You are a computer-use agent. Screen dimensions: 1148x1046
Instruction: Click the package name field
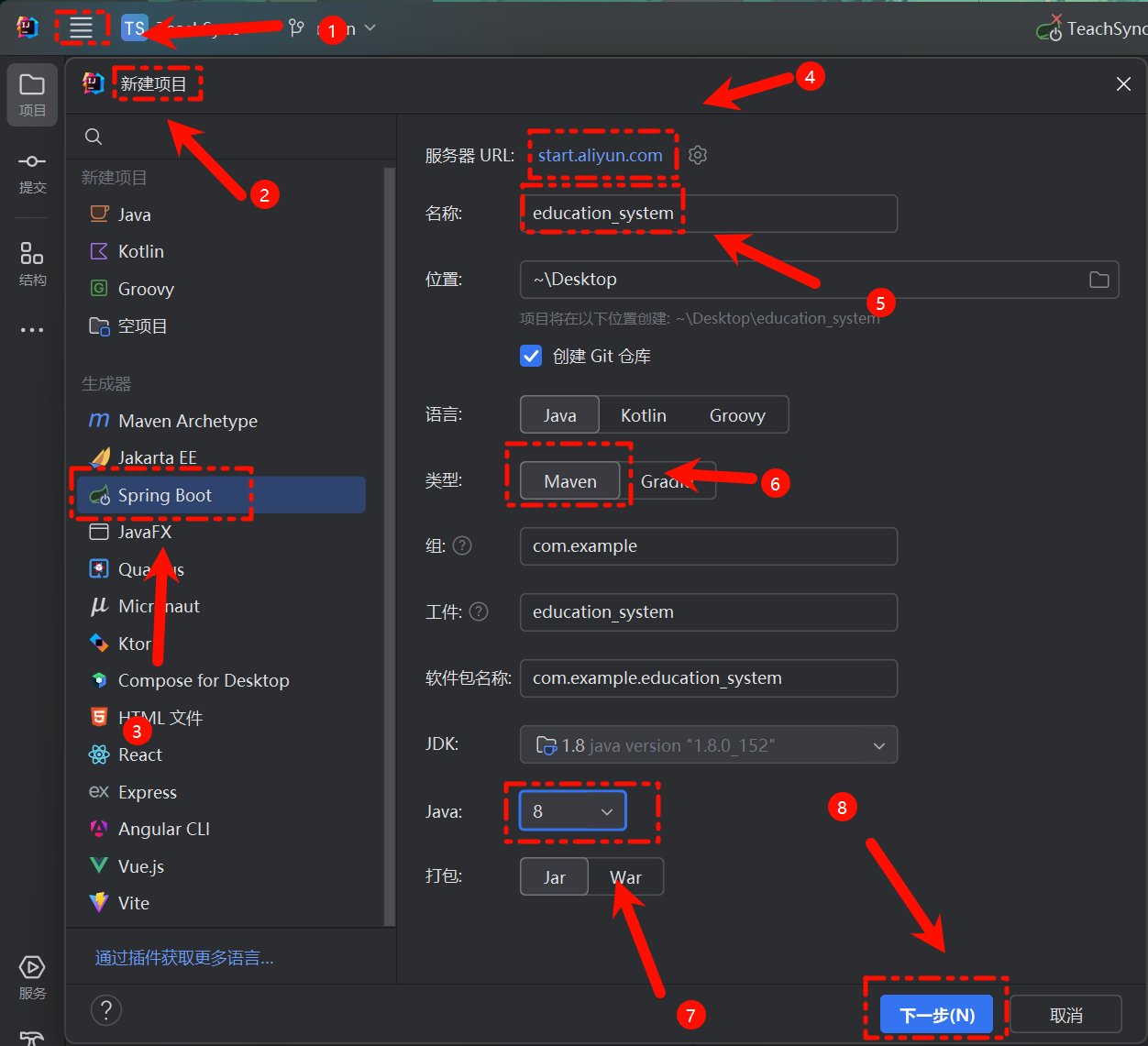(x=709, y=678)
